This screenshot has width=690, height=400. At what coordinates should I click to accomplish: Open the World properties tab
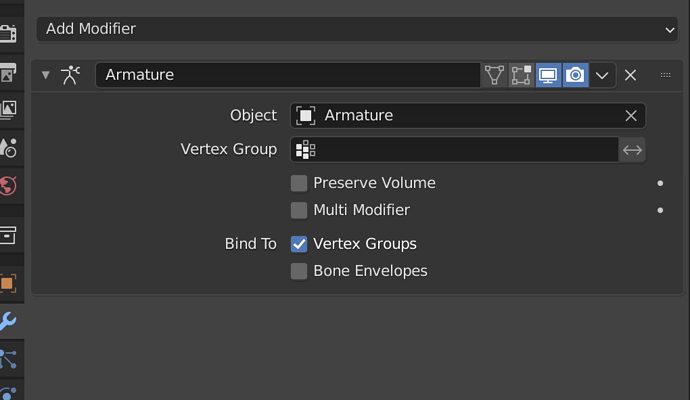(x=8, y=186)
